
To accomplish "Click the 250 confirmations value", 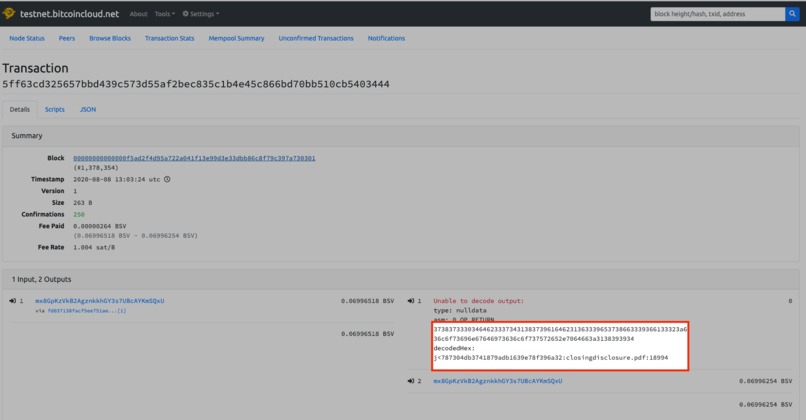I will [79, 214].
